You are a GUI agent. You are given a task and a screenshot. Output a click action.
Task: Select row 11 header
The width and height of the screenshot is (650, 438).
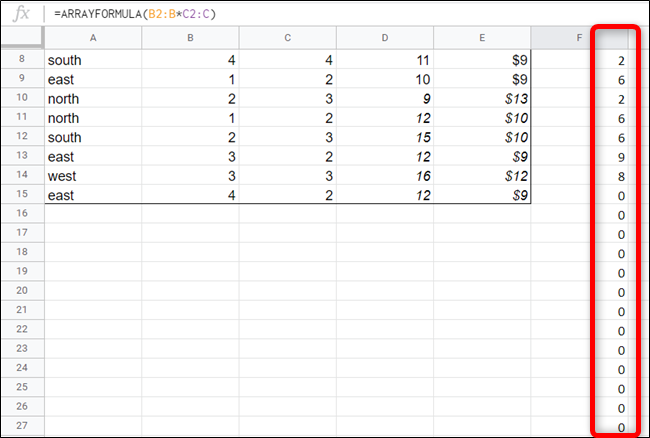pyautogui.click(x=22, y=117)
